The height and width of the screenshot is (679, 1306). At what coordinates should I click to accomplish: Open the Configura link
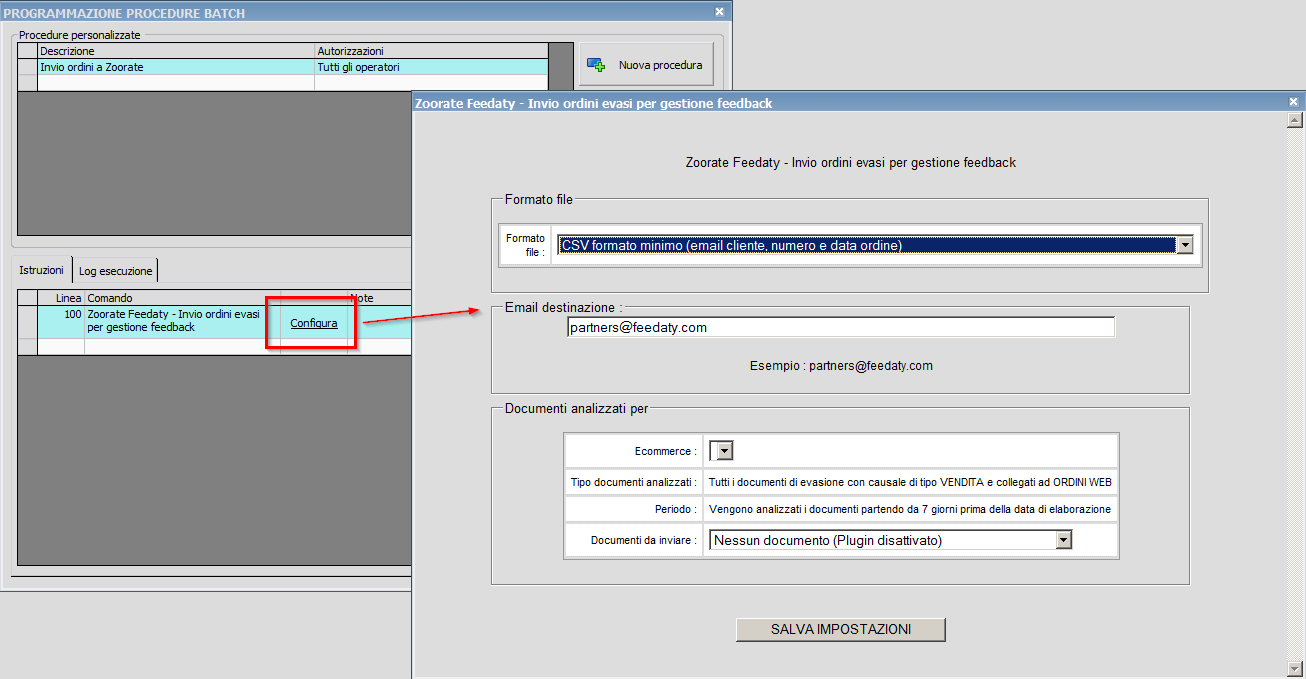point(314,323)
